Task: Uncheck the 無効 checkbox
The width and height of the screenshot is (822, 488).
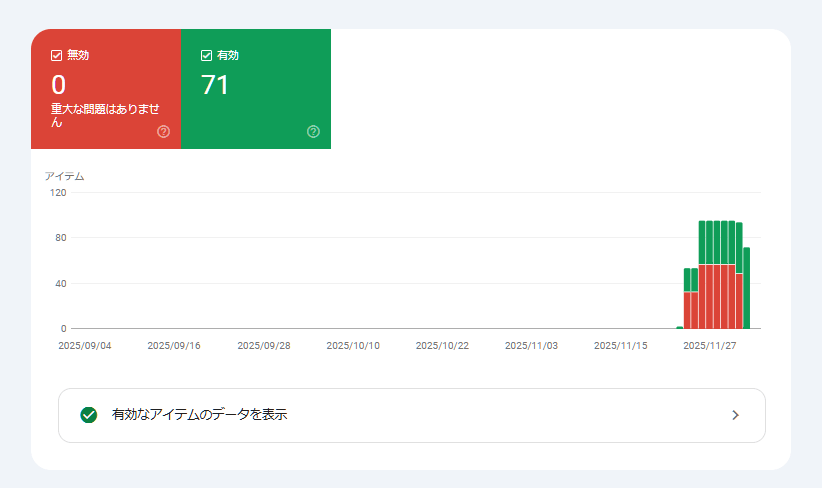Action: coord(57,56)
